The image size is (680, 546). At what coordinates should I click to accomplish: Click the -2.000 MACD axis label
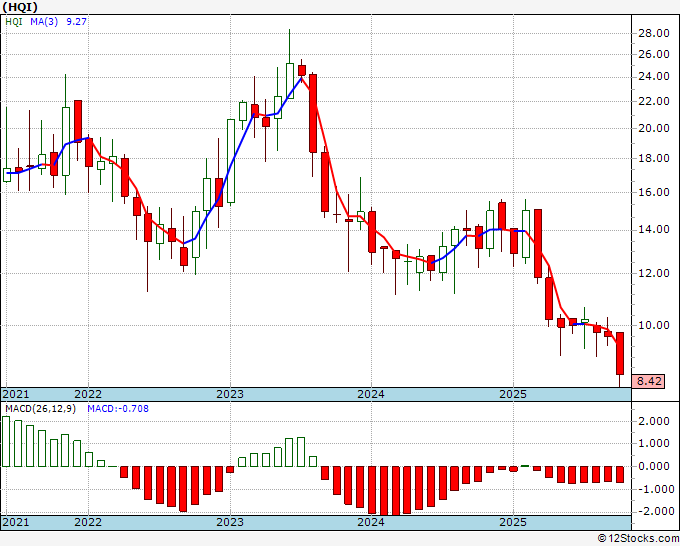click(651, 511)
